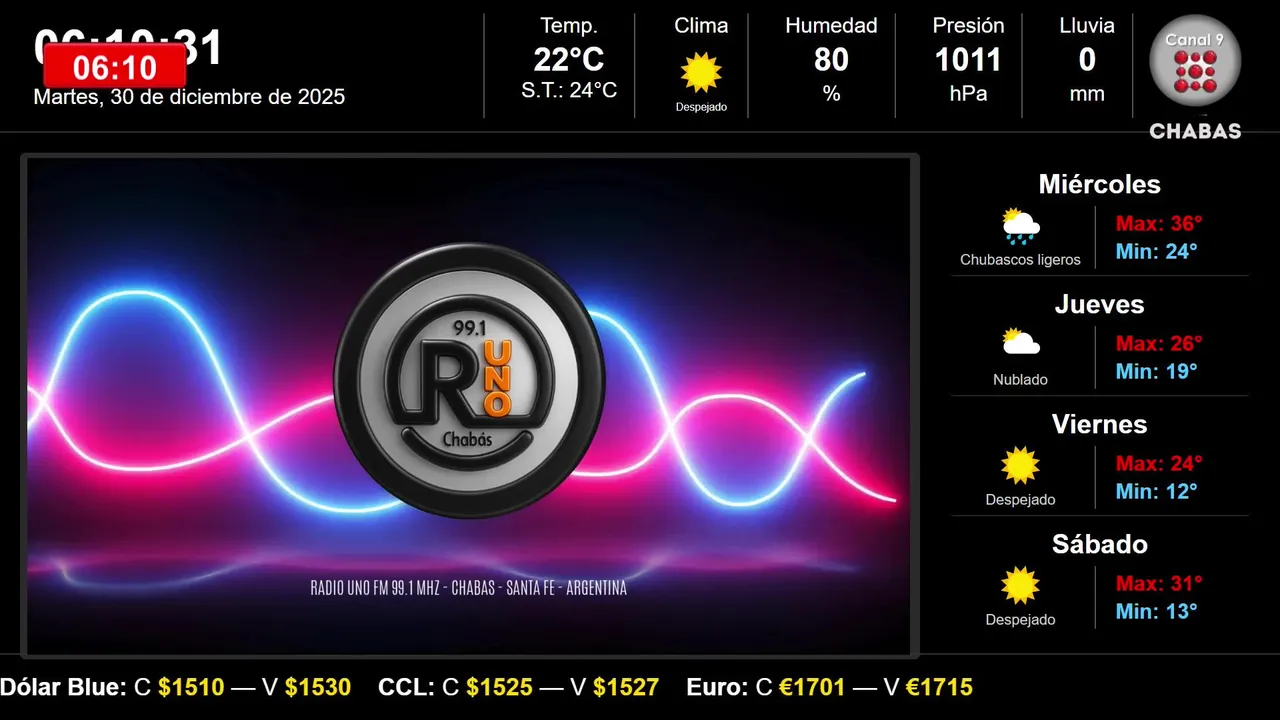Screen dimensions: 1280x720
Task: Click the Jueves forecast heading
Action: (1099, 304)
